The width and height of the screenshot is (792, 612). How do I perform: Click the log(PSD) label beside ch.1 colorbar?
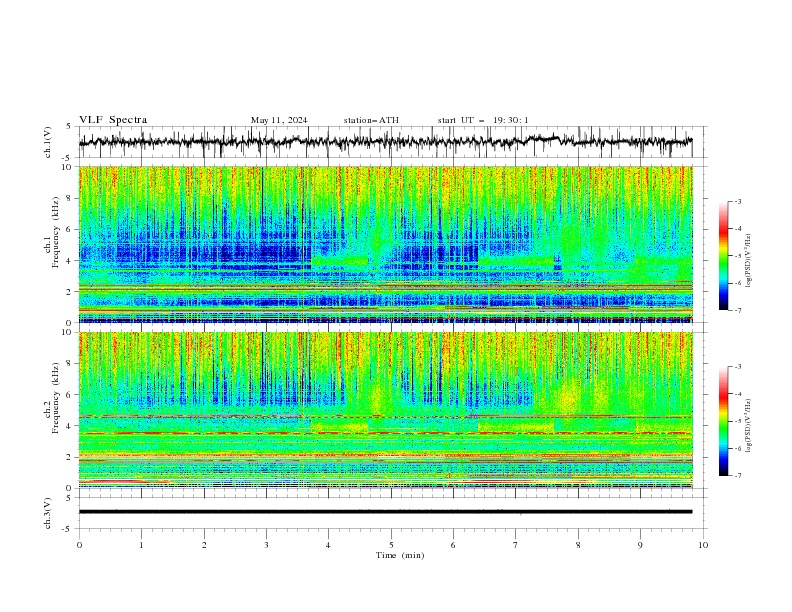pyautogui.click(x=749, y=261)
